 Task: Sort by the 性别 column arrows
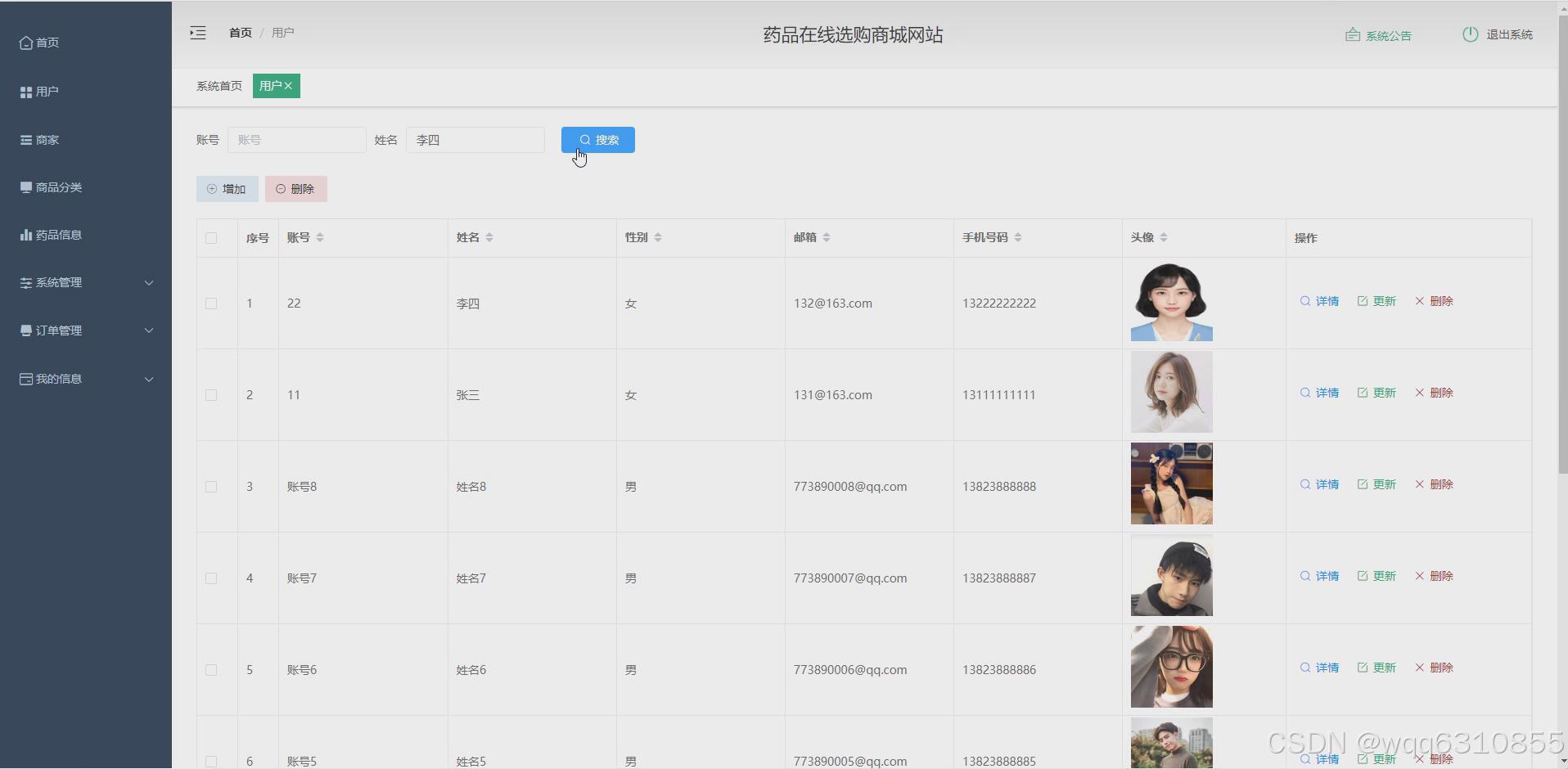click(658, 237)
